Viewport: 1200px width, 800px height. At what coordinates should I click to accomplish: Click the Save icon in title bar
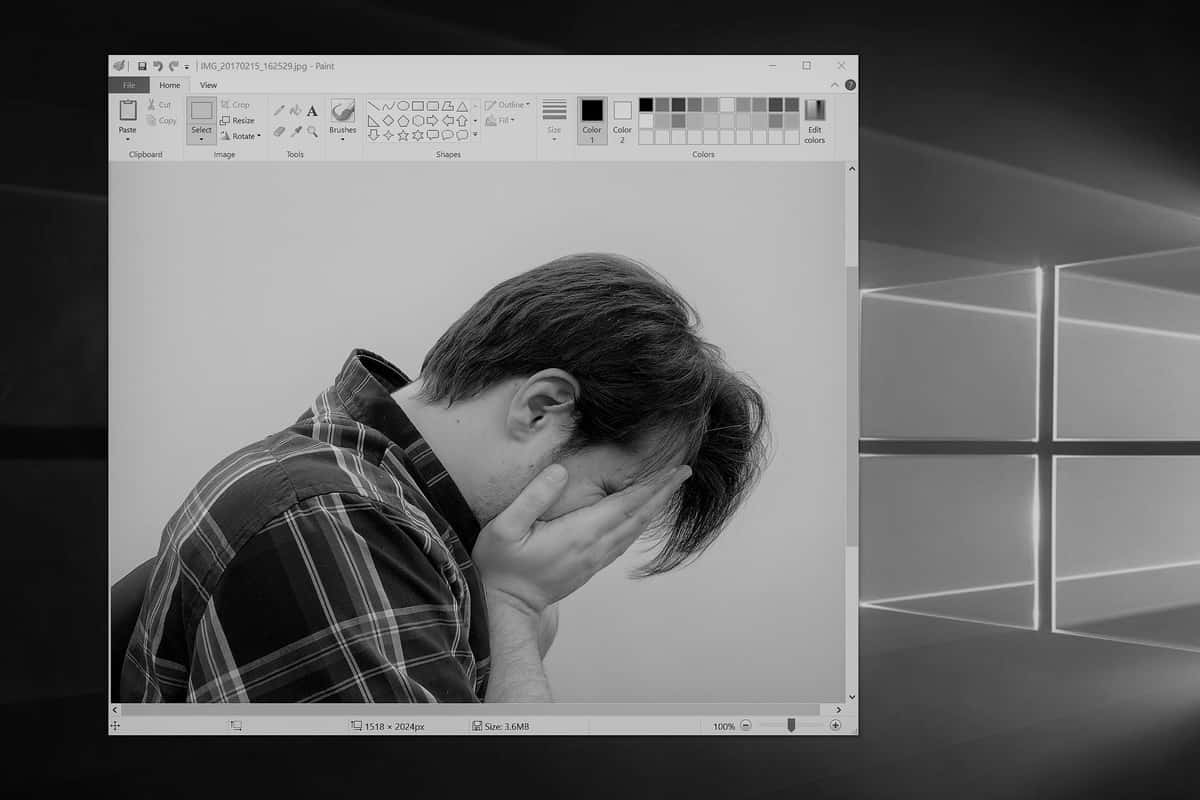(x=143, y=66)
